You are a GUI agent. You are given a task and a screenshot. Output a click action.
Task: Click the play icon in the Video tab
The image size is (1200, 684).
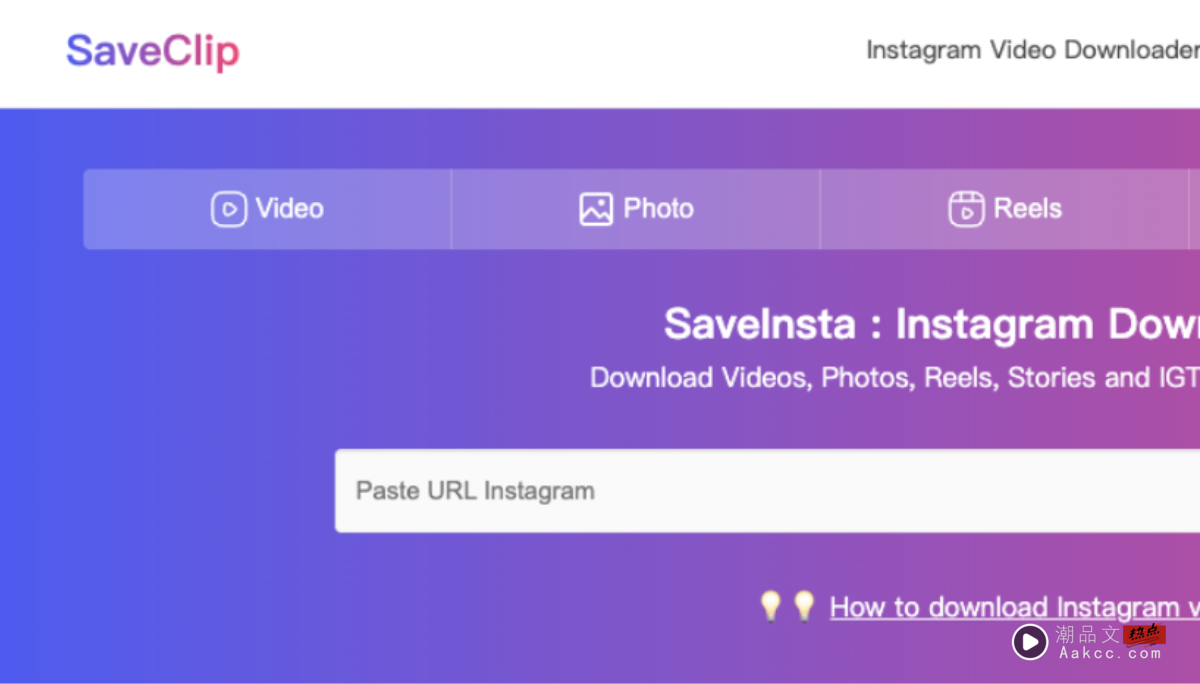(x=228, y=209)
